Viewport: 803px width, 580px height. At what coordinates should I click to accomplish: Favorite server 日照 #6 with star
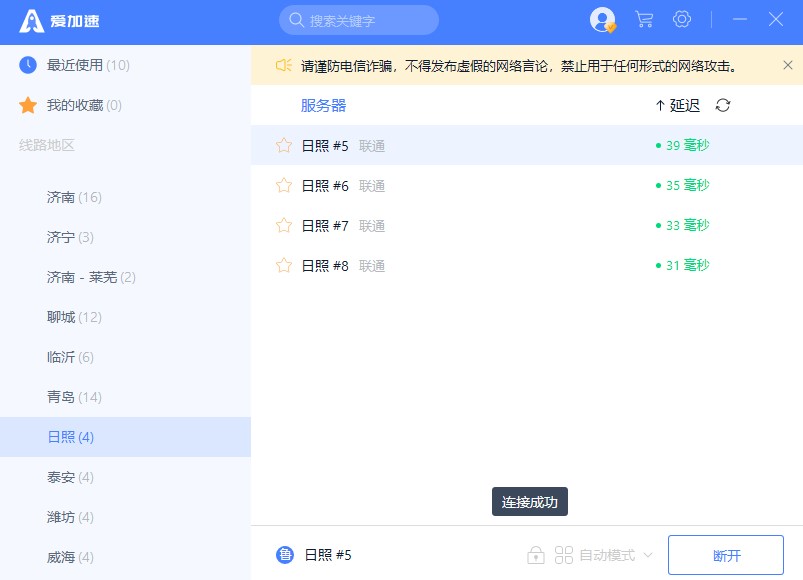pyautogui.click(x=284, y=185)
